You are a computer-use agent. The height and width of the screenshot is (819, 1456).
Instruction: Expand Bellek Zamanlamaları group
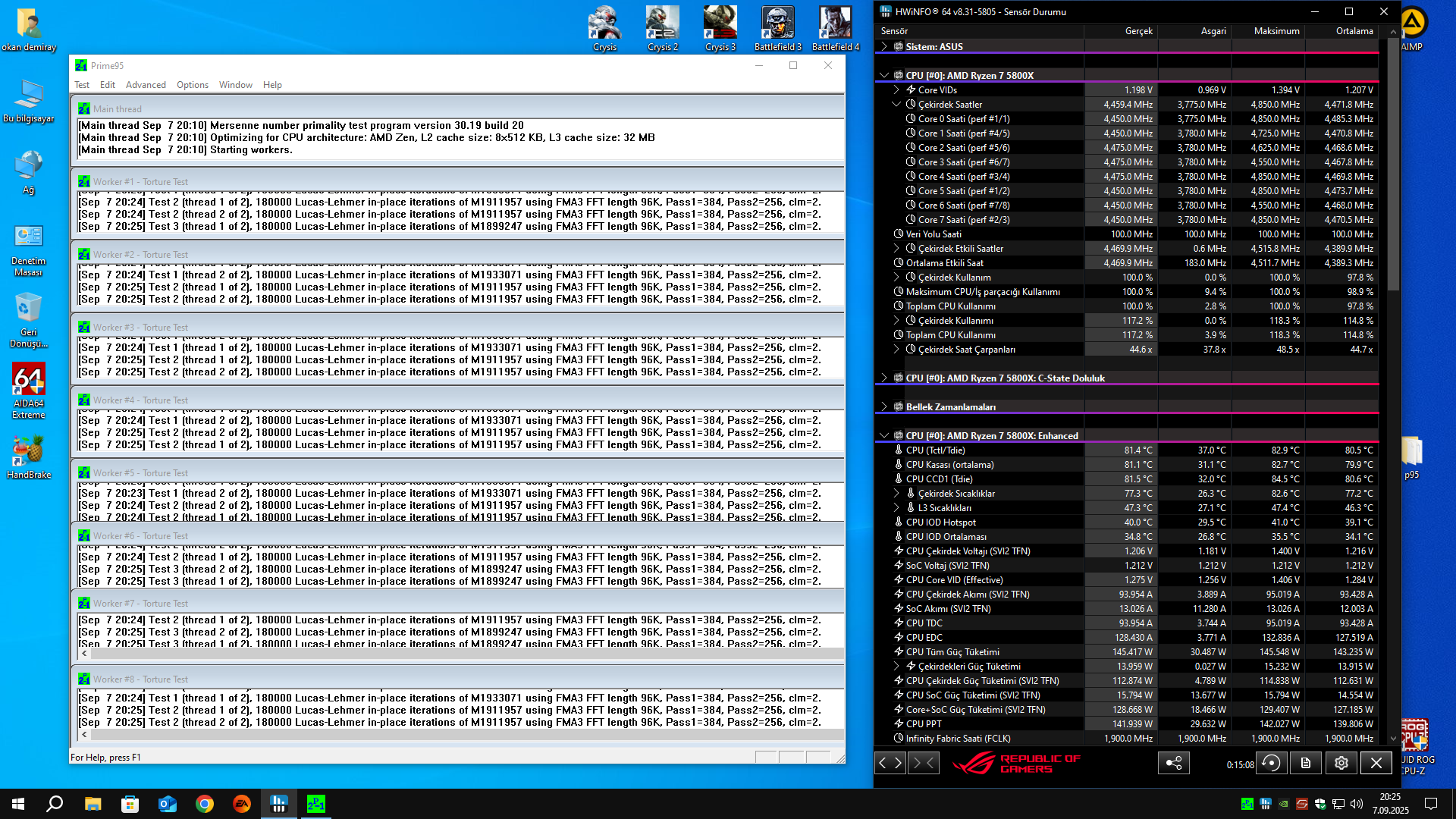pos(884,406)
